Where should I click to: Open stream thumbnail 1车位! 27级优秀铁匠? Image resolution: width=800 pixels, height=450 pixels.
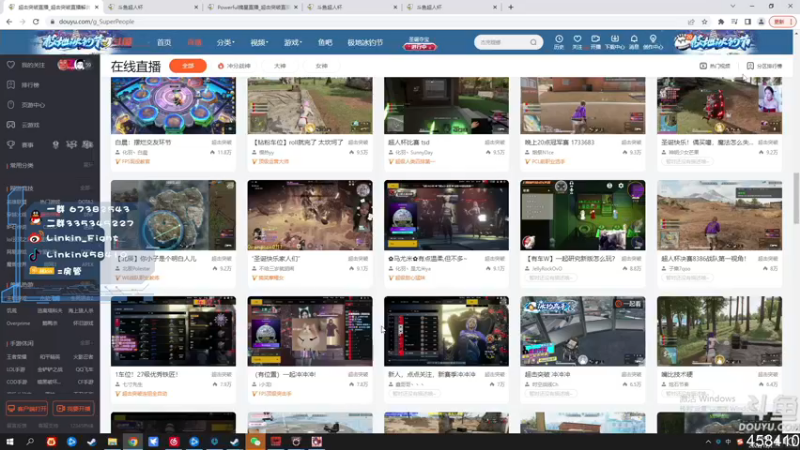coord(173,331)
